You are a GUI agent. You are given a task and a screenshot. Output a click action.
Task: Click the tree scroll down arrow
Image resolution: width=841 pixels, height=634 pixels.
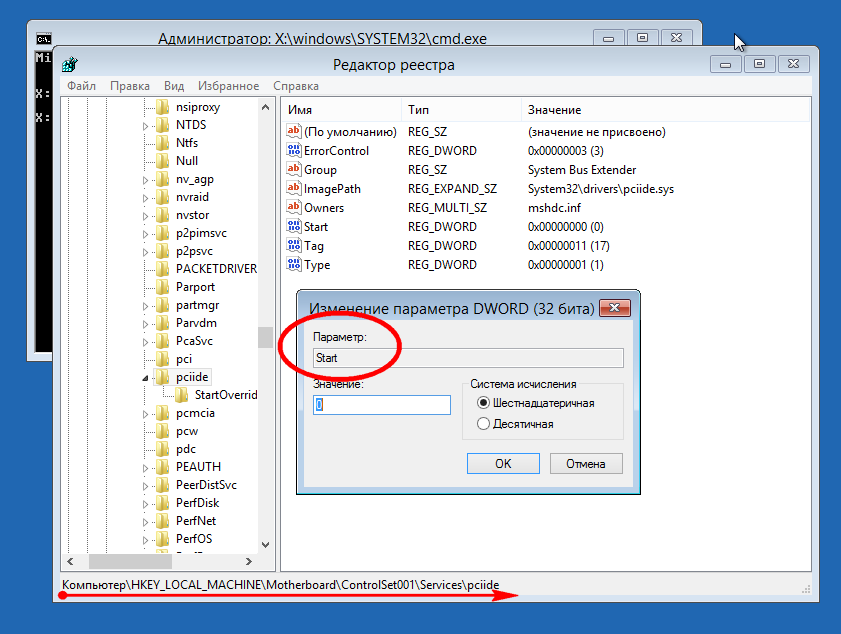click(x=265, y=544)
